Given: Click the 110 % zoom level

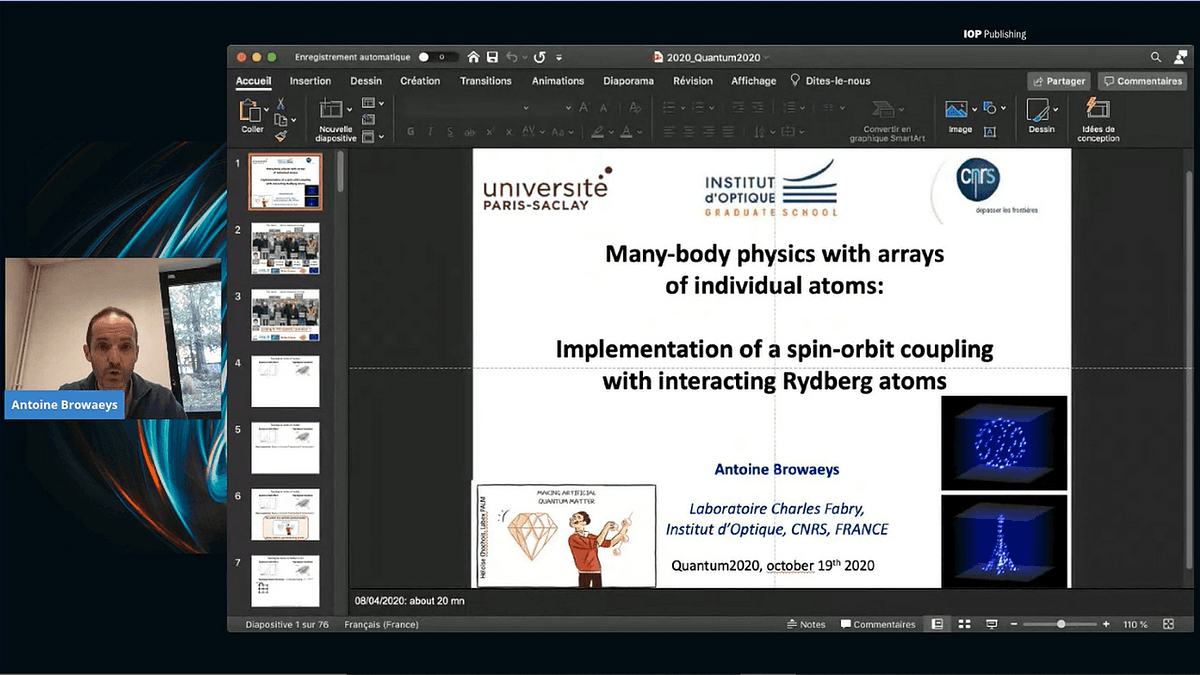Looking at the screenshot, I should click(1135, 624).
